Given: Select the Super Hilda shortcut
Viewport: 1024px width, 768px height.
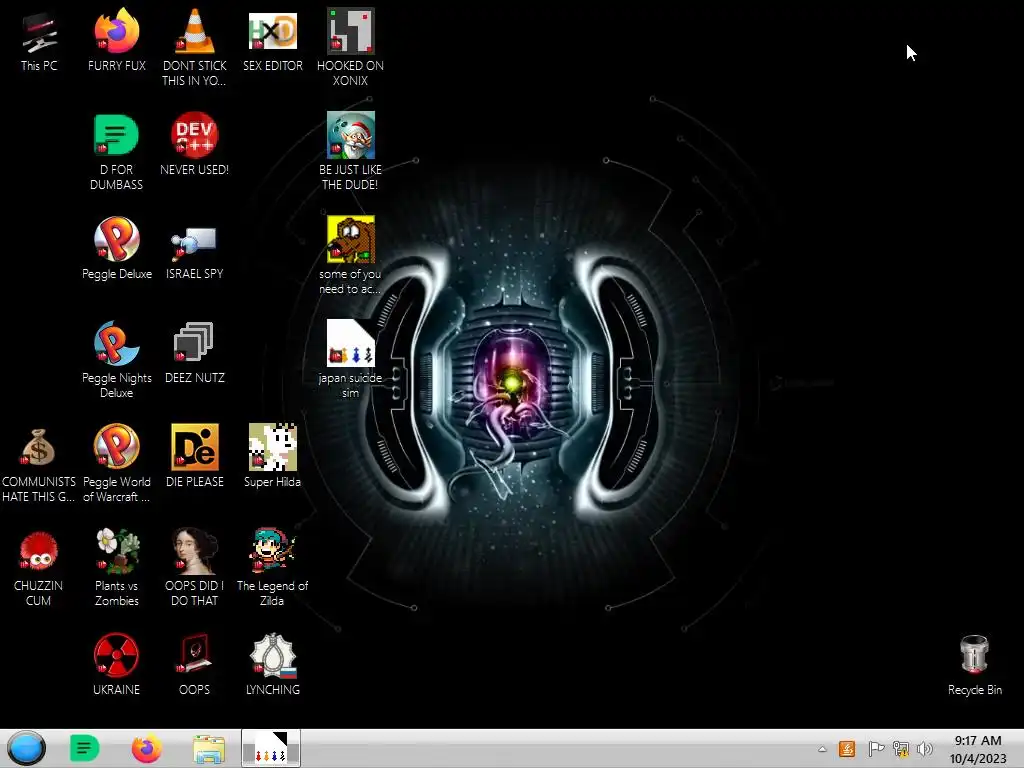Looking at the screenshot, I should coord(273,456).
